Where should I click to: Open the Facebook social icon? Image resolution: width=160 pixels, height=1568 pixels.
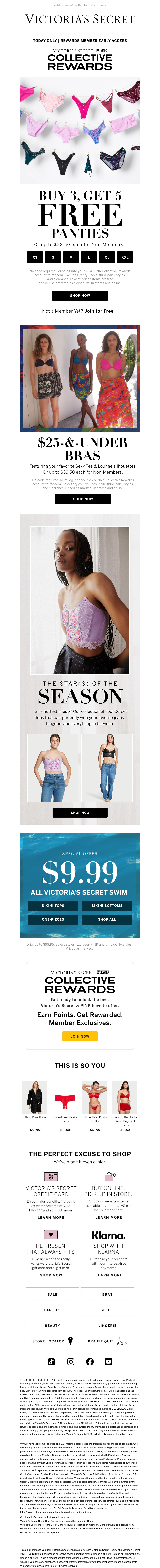[x=90, y=1362]
